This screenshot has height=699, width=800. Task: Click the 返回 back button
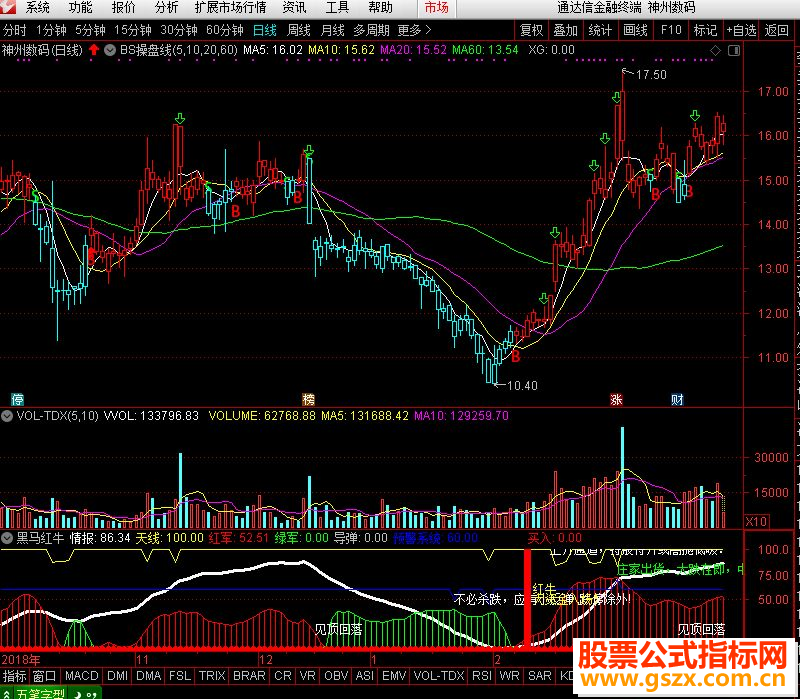(x=777, y=31)
